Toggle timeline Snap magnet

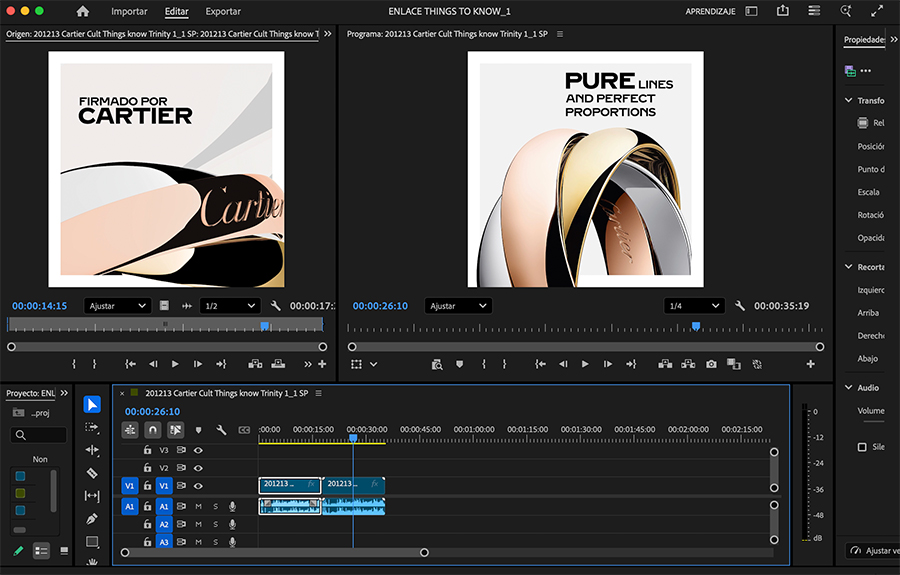coord(153,430)
